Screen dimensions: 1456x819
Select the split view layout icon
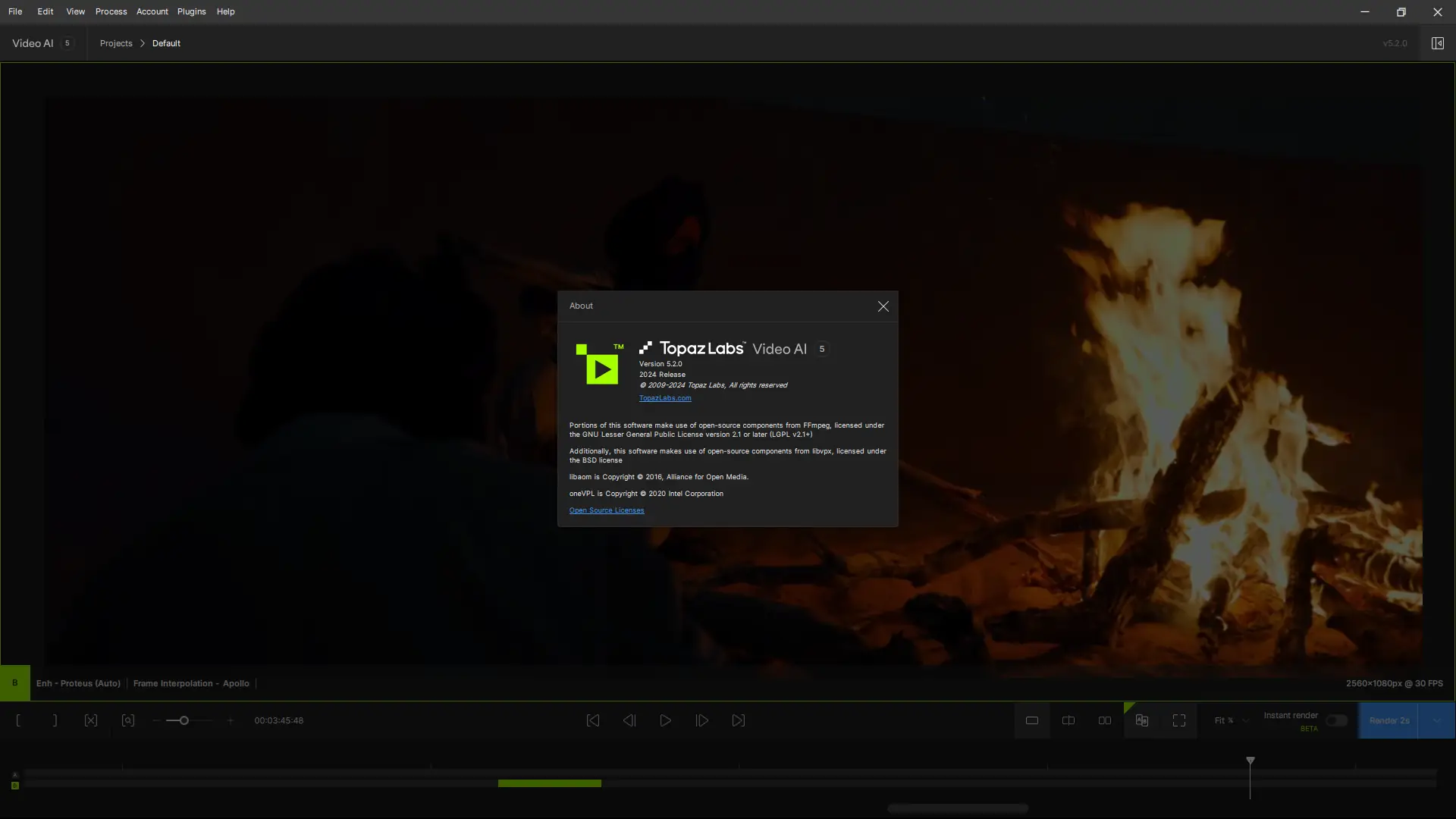coord(1068,720)
